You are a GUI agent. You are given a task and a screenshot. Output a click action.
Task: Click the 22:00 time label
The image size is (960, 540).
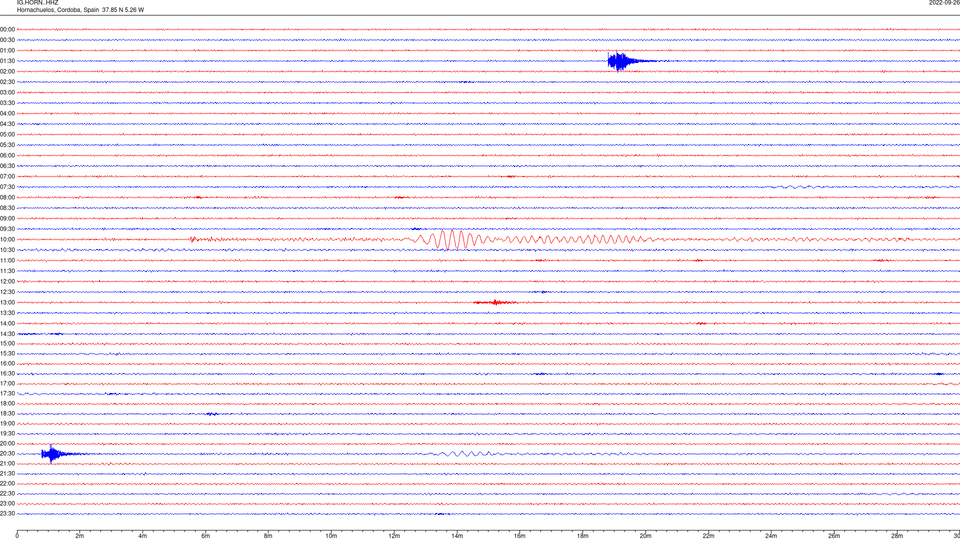coord(7,484)
